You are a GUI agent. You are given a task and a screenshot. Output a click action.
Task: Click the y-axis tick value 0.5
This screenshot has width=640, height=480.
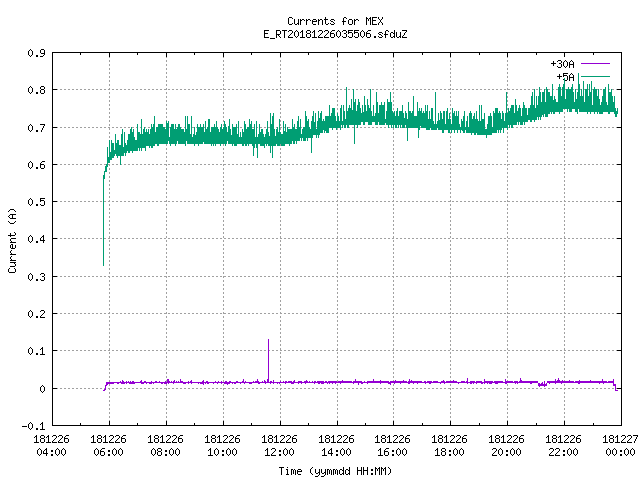[36, 202]
